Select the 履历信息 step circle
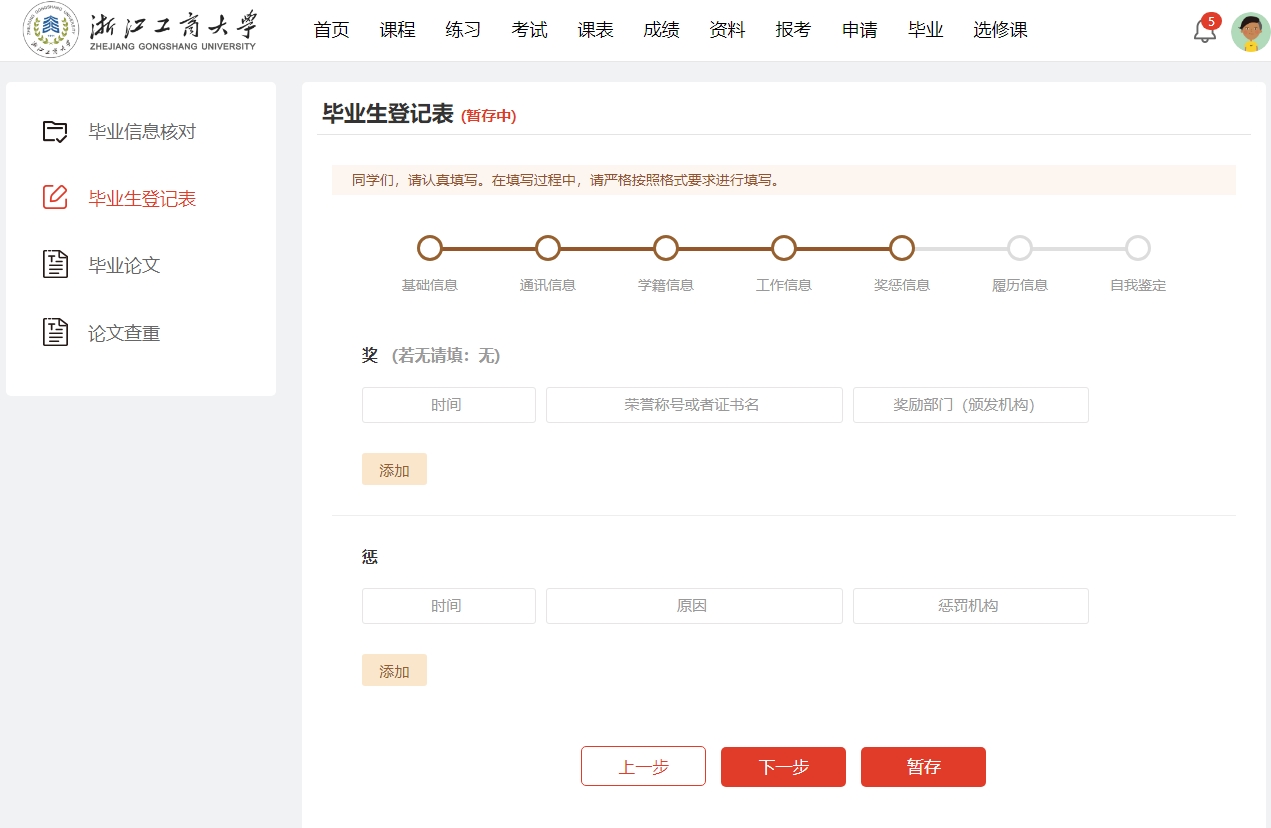1271x828 pixels. [x=1020, y=248]
